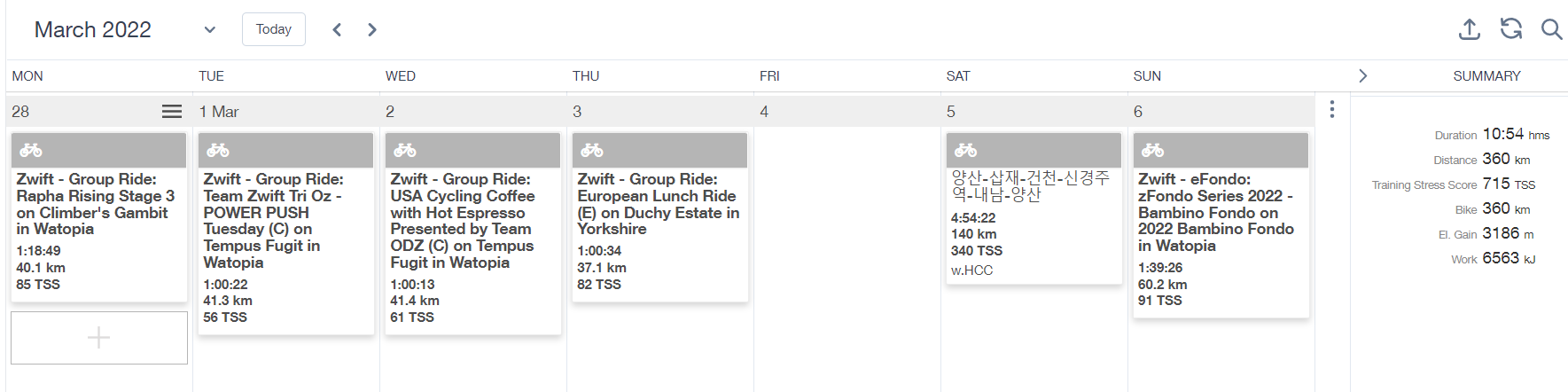Select the empty Friday 4 day cell
This screenshot has width=1568, height=392.
tap(846, 257)
